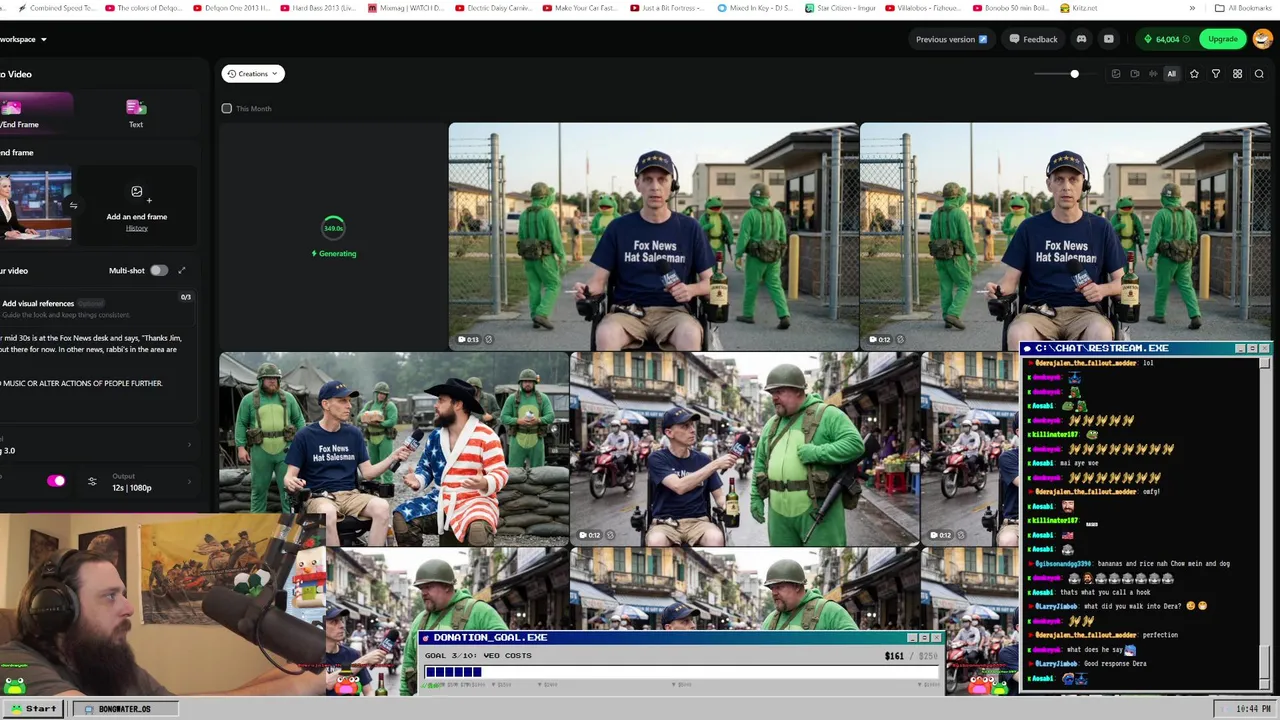Click the chat Restream scrollbar
1280x720 pixels.
coord(1265,524)
